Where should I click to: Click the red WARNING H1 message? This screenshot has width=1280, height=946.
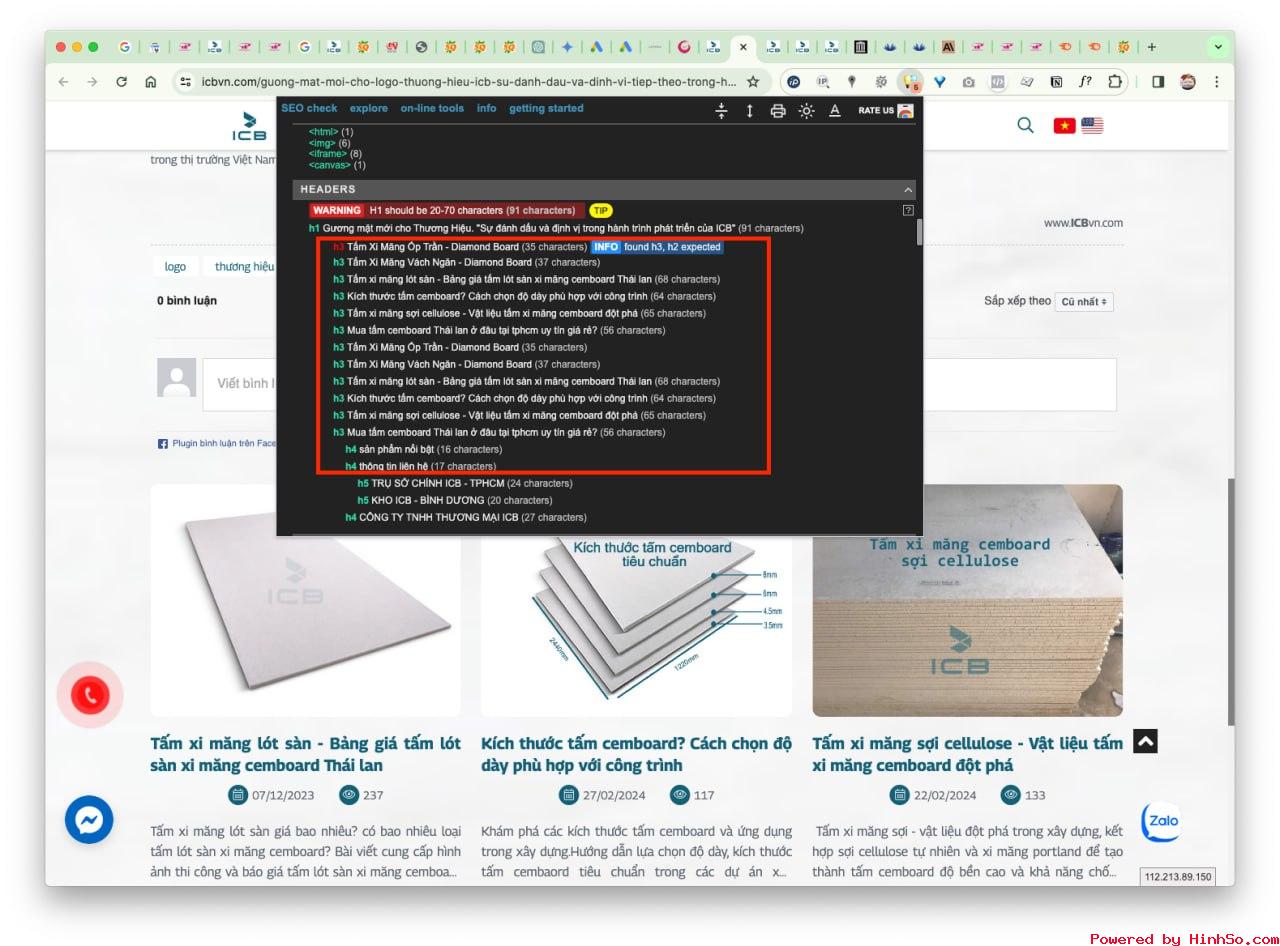coord(446,210)
